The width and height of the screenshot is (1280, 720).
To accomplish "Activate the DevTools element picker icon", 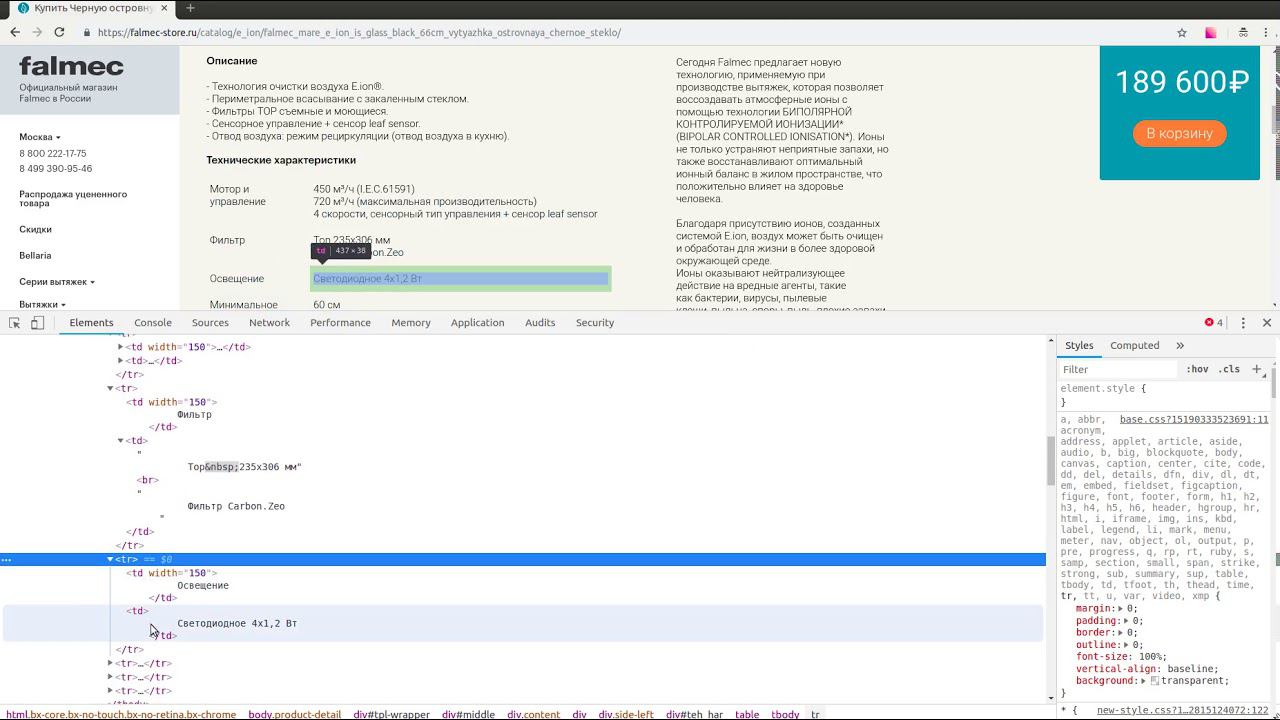I will (x=15, y=323).
